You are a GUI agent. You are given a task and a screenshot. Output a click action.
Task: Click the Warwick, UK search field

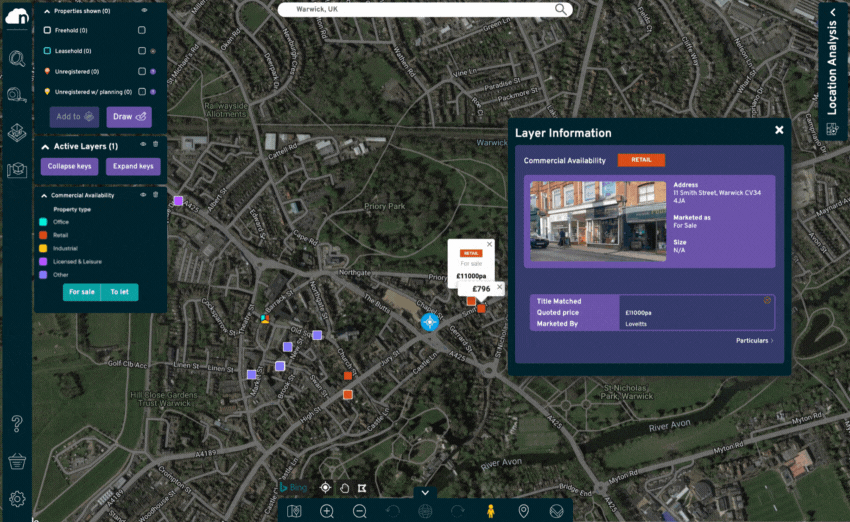[x=425, y=9]
